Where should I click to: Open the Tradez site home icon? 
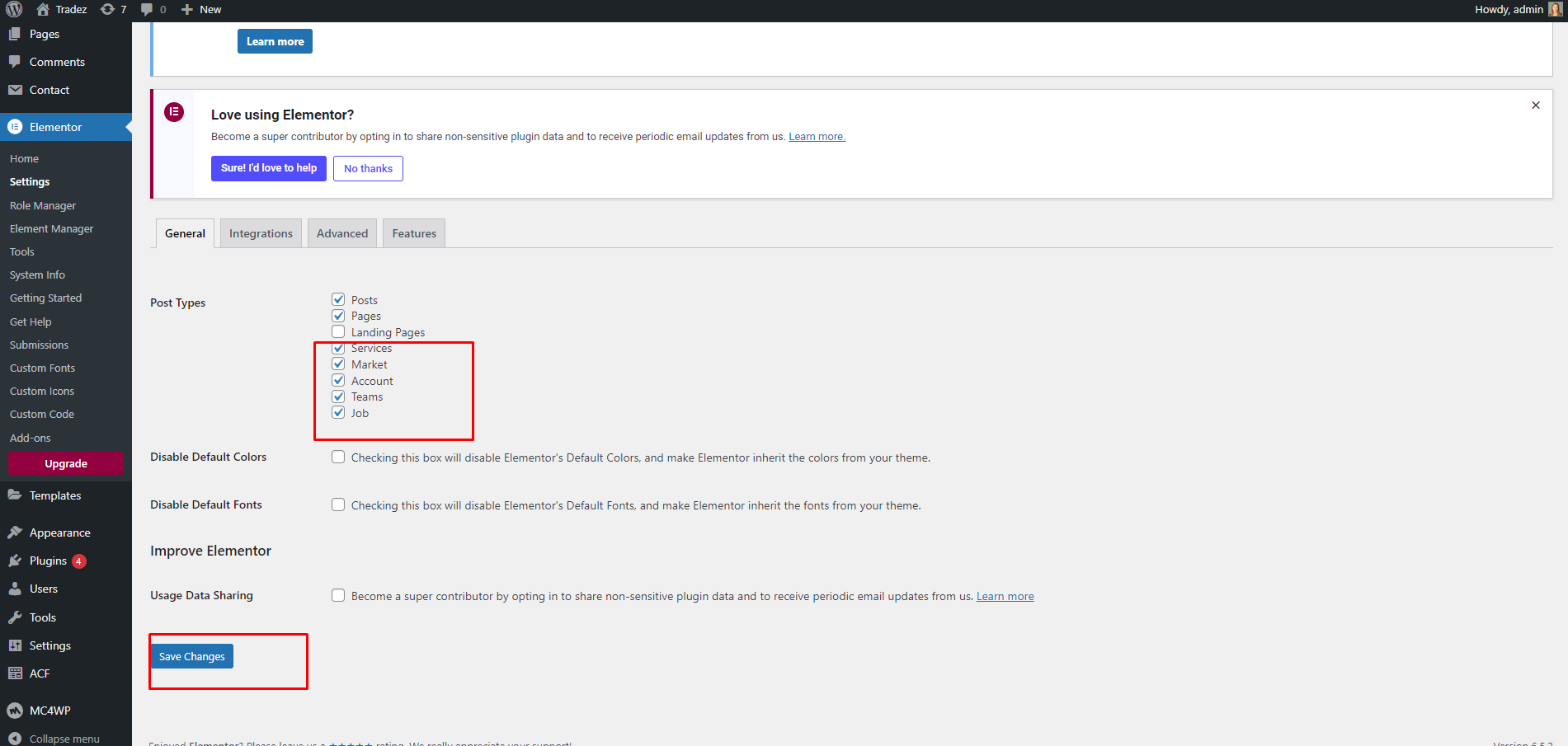tap(43, 9)
